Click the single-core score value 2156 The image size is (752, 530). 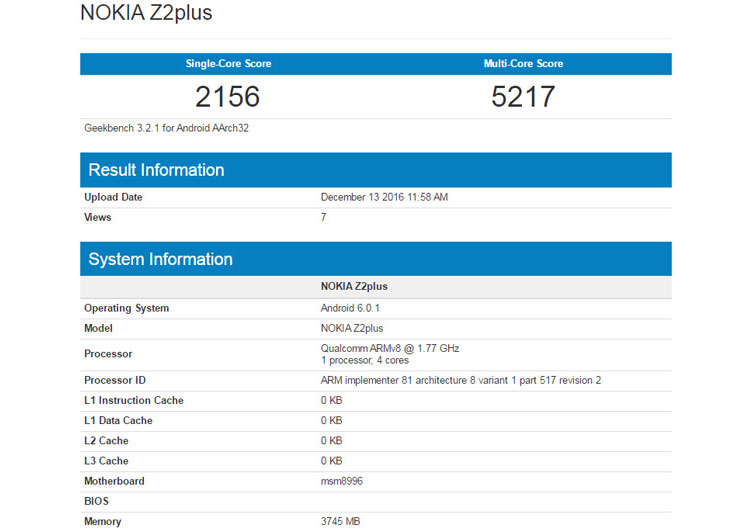coord(228,96)
